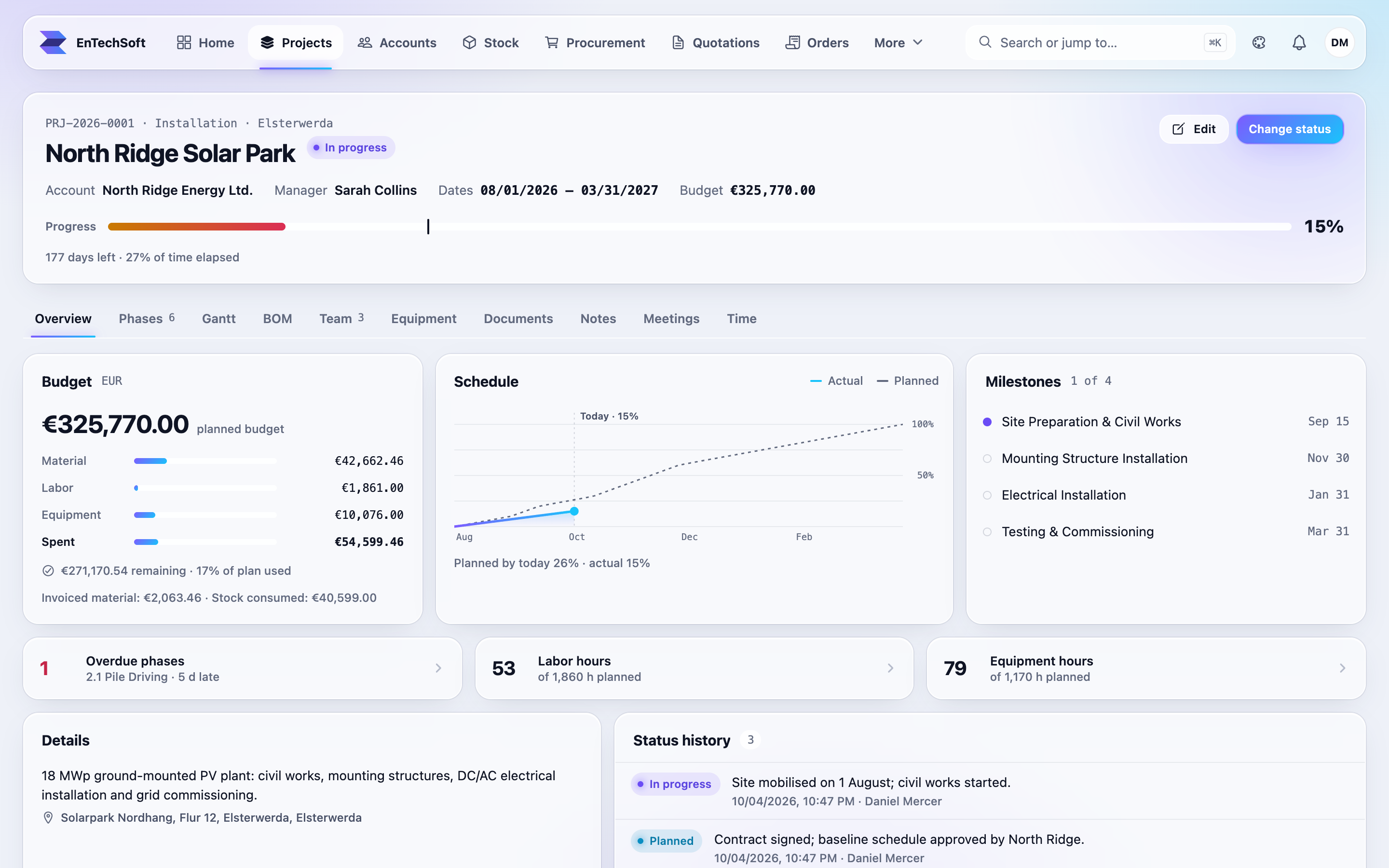This screenshot has height=868, width=1389.
Task: Open the Labor hours card chevron
Action: point(890,668)
